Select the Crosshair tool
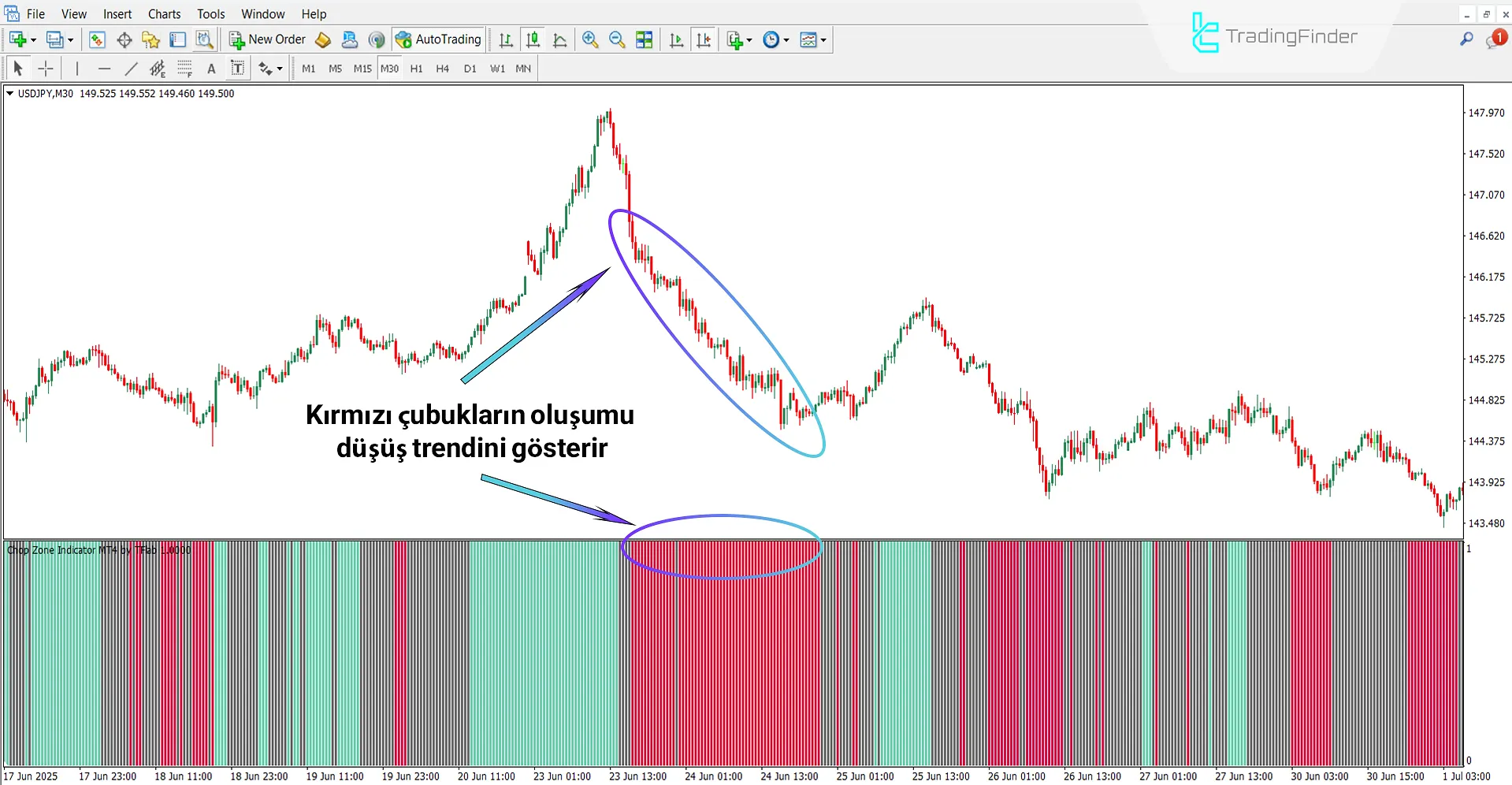 (46, 69)
